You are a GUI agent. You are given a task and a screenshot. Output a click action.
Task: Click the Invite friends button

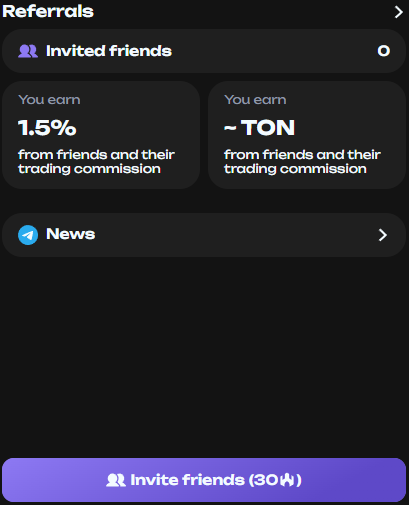(204, 480)
